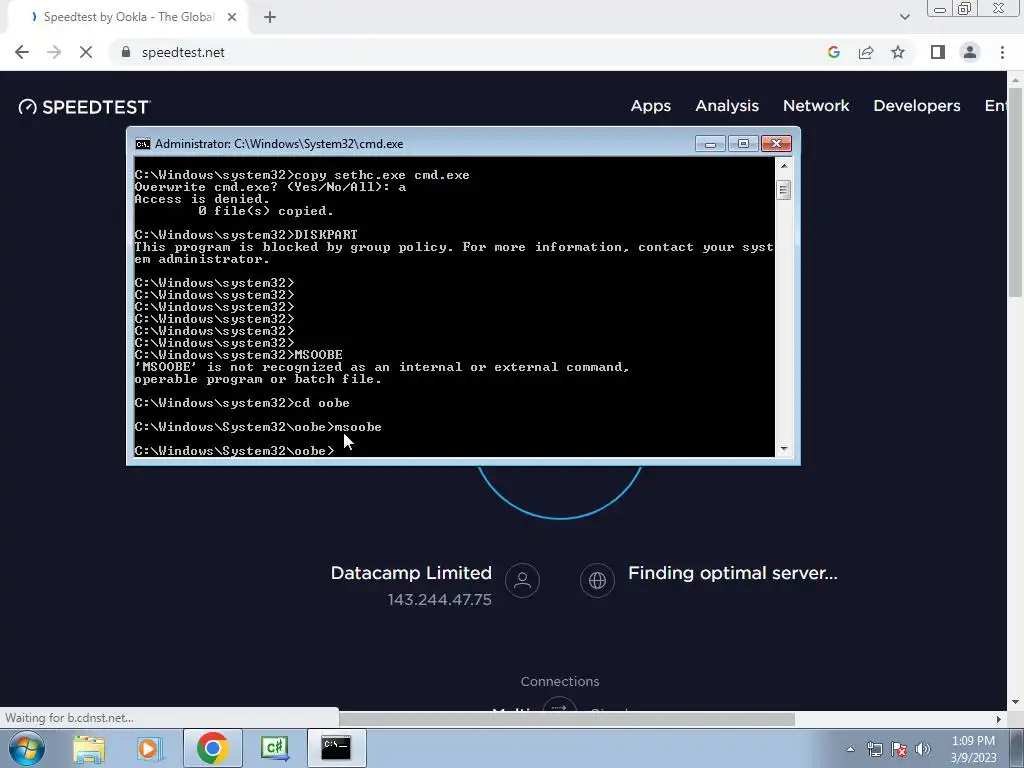Viewport: 1024px width, 768px height.
Task: Click the C# application taskbar icon
Action: (x=274, y=748)
